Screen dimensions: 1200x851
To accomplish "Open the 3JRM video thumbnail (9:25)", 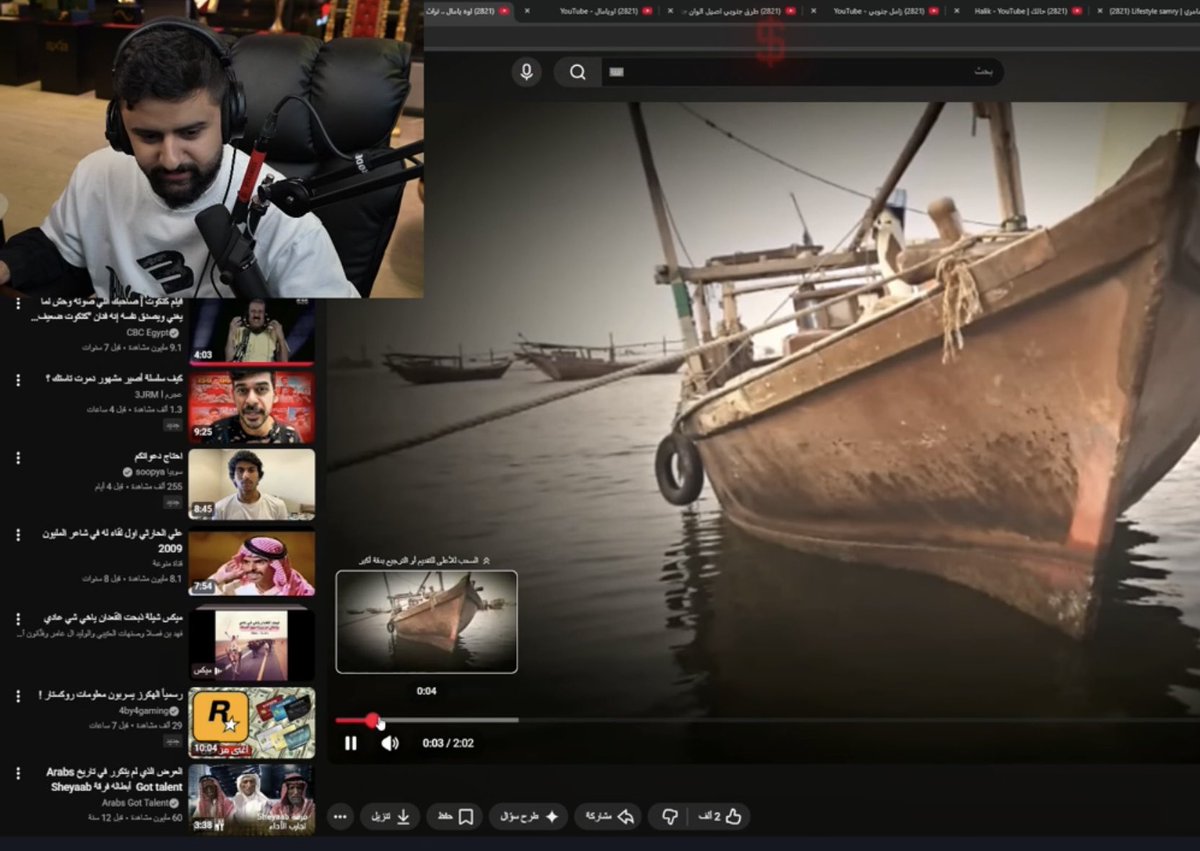I will [252, 407].
